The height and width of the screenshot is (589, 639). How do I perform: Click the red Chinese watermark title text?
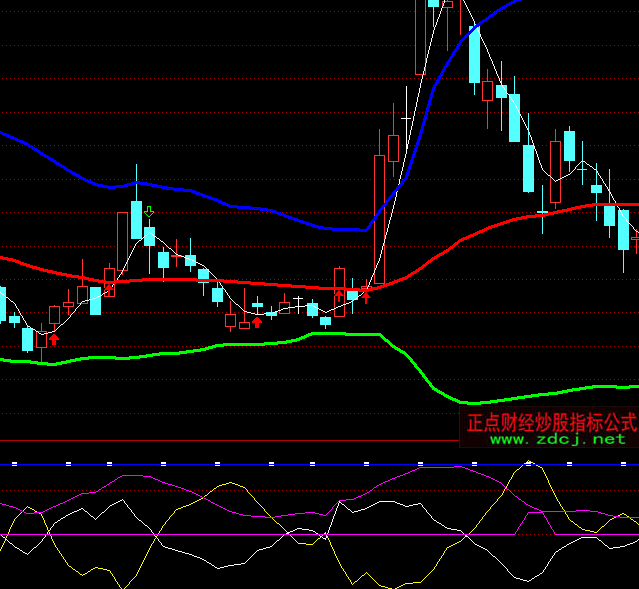click(x=551, y=422)
